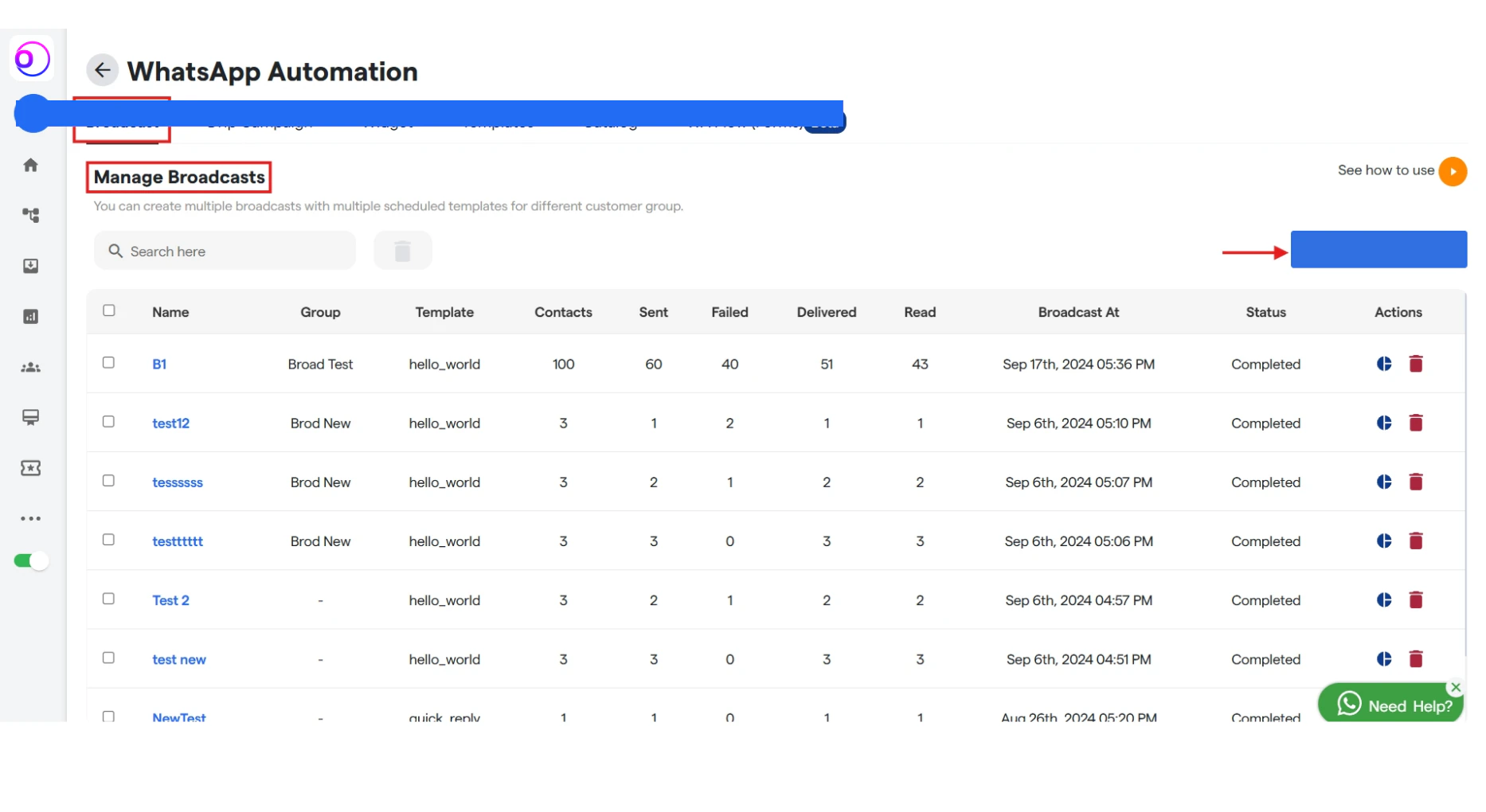Focus the Search here field
This screenshot has height=812, width=1486.
pyautogui.click(x=225, y=251)
